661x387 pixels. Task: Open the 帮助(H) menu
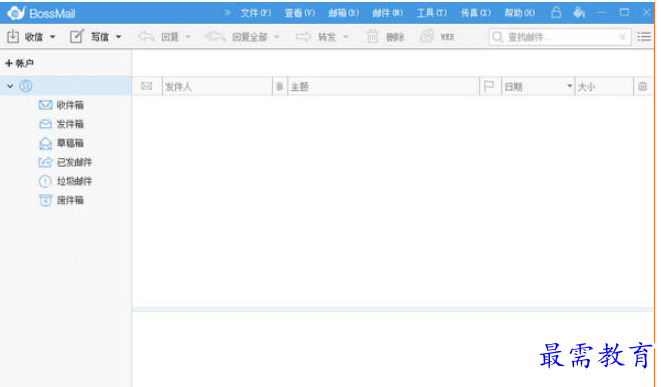519,13
